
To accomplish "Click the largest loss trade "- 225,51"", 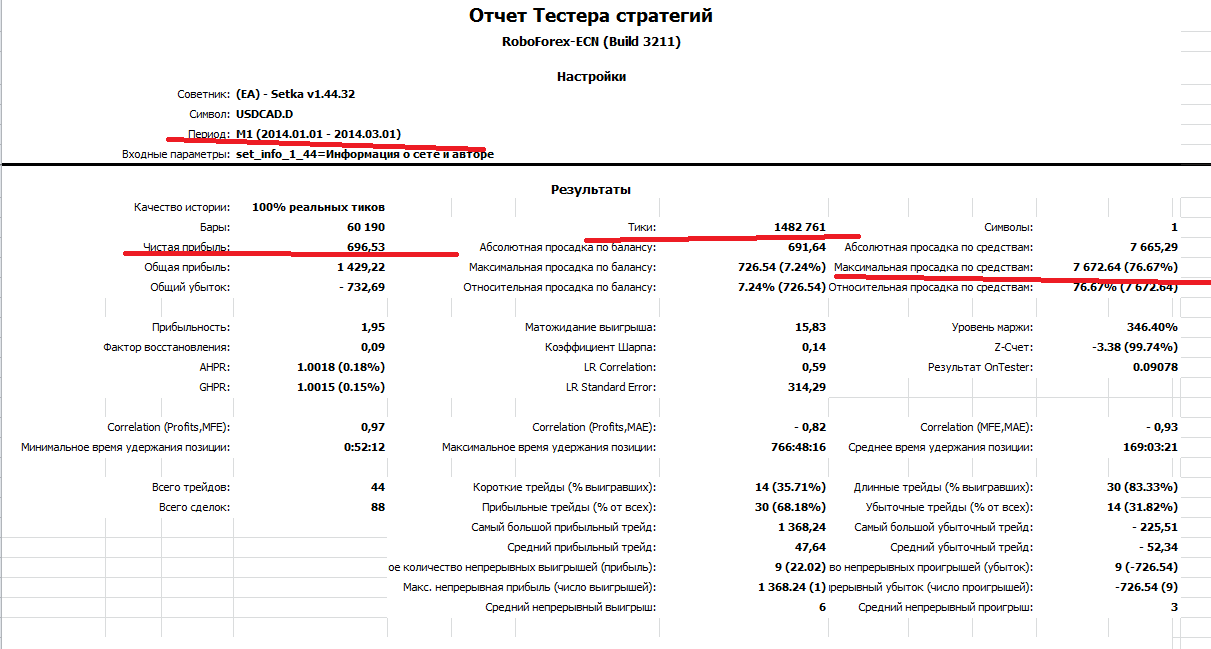I will [1154, 527].
